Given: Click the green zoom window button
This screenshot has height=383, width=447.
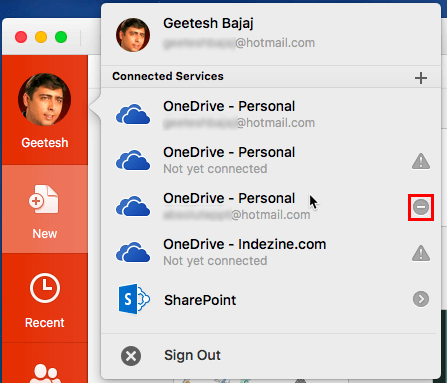Looking at the screenshot, I should coord(61,37).
